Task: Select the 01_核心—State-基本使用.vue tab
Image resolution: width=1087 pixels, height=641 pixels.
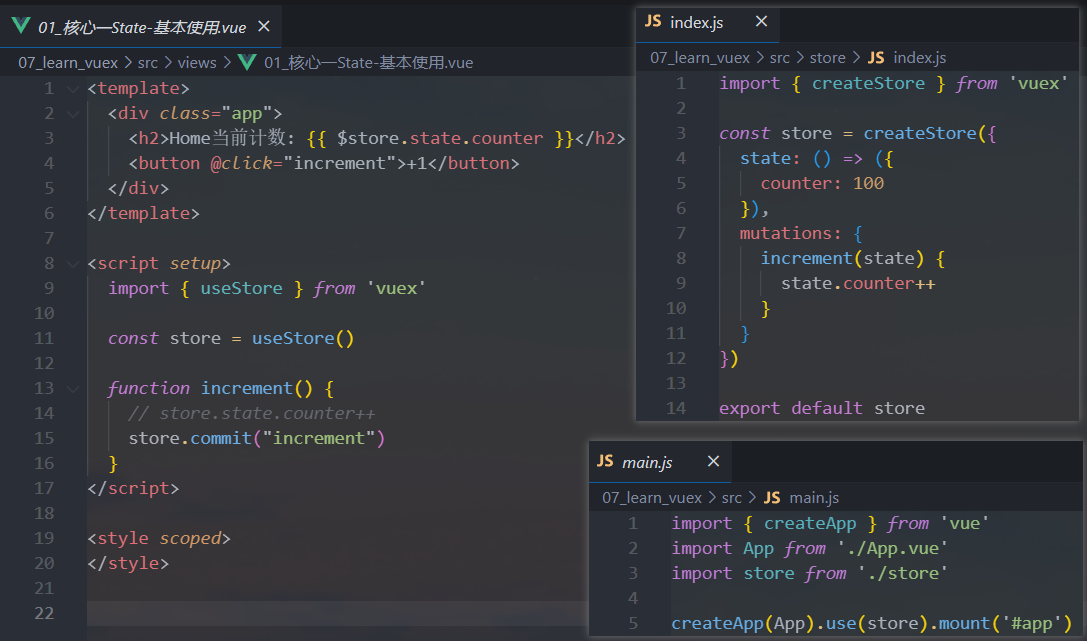Action: pyautogui.click(x=142, y=27)
